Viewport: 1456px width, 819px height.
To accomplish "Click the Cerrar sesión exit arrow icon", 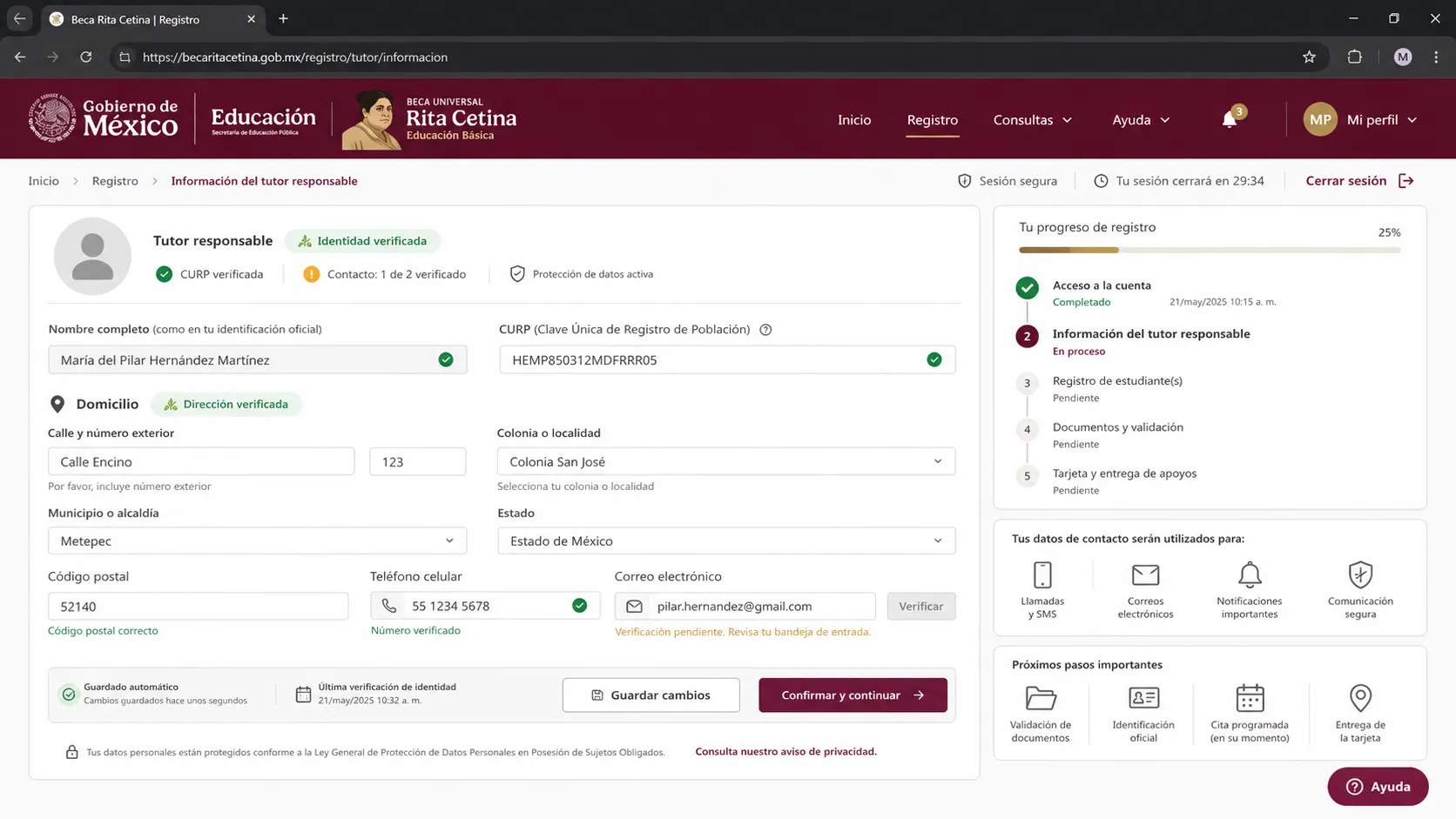I will (x=1406, y=181).
